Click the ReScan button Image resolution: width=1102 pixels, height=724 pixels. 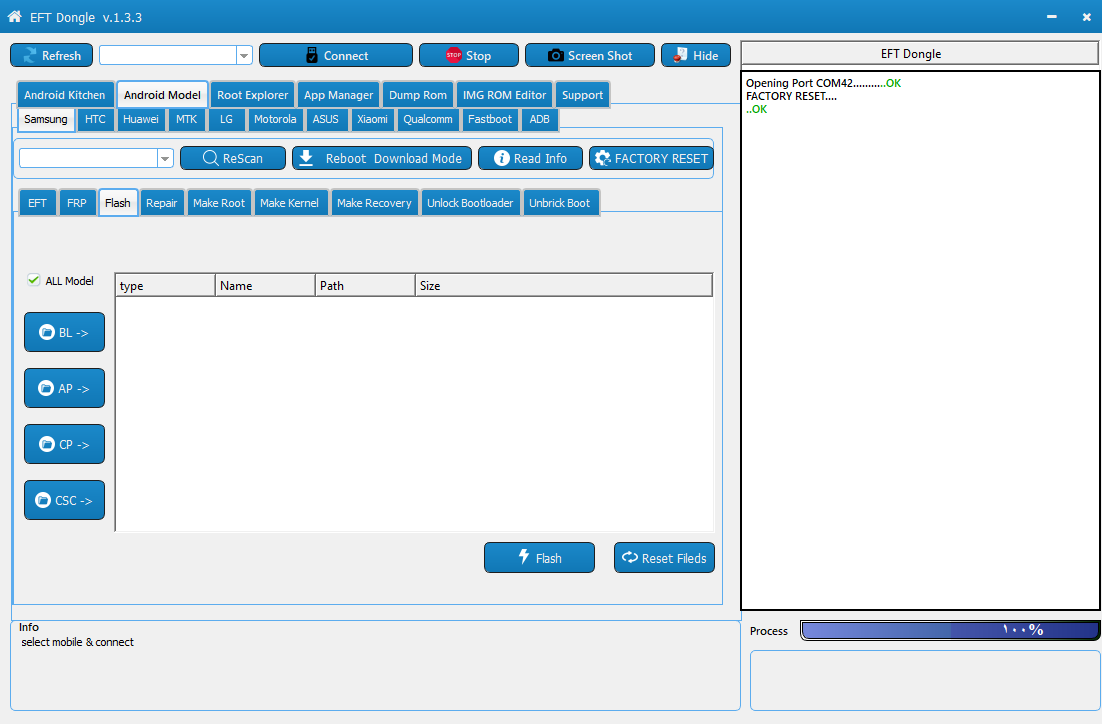pos(233,158)
